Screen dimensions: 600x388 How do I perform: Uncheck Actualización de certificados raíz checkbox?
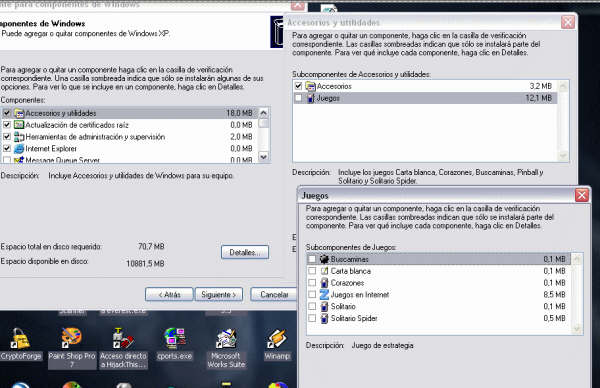click(7, 125)
